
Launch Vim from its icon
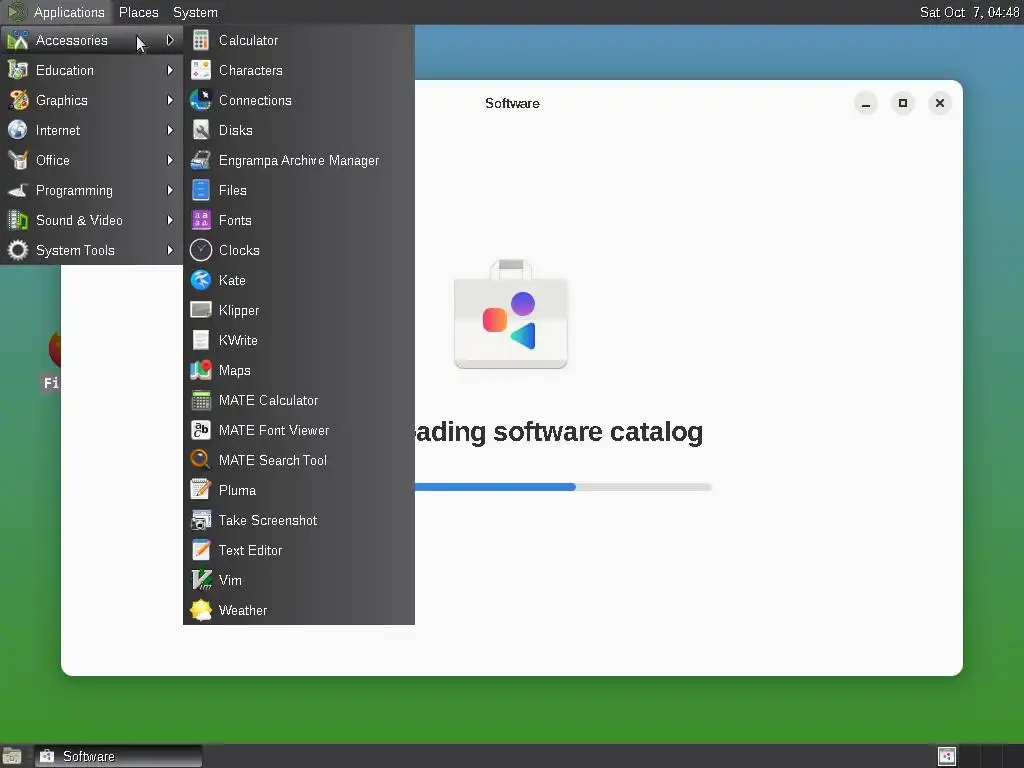200,581
